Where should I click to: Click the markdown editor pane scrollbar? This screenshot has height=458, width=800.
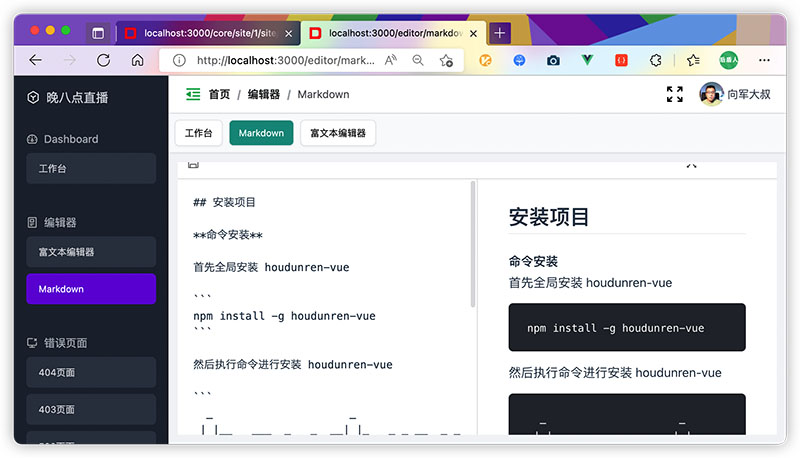[x=473, y=244]
